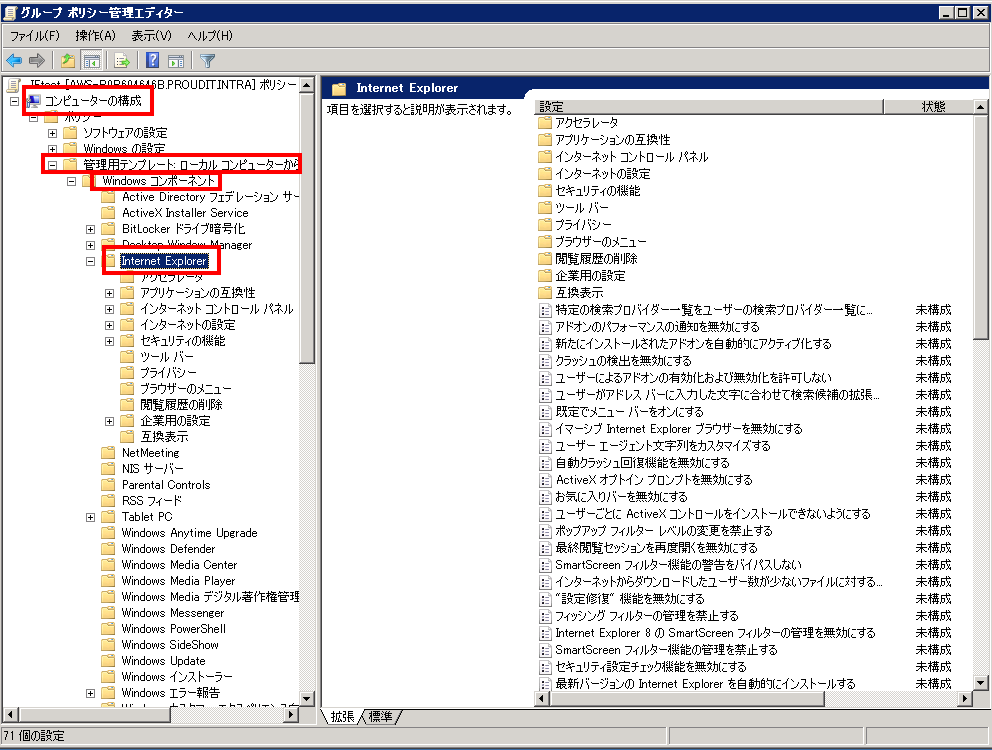Select Windows Defender in the tree
The height and width of the screenshot is (750, 992).
click(168, 549)
